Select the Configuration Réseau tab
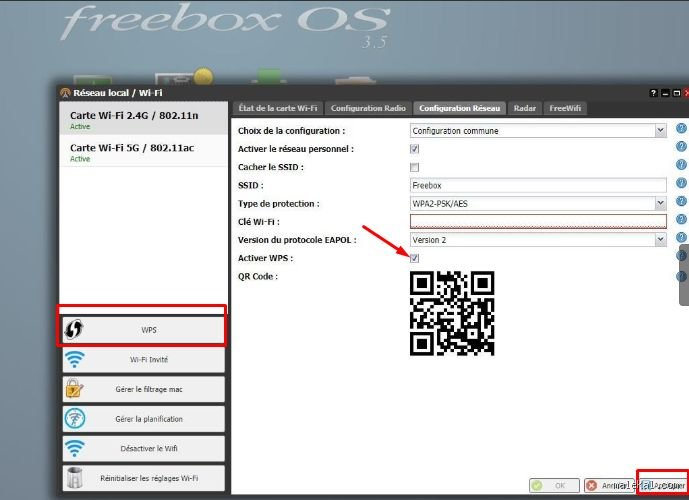This screenshot has width=689, height=500. tap(460, 108)
